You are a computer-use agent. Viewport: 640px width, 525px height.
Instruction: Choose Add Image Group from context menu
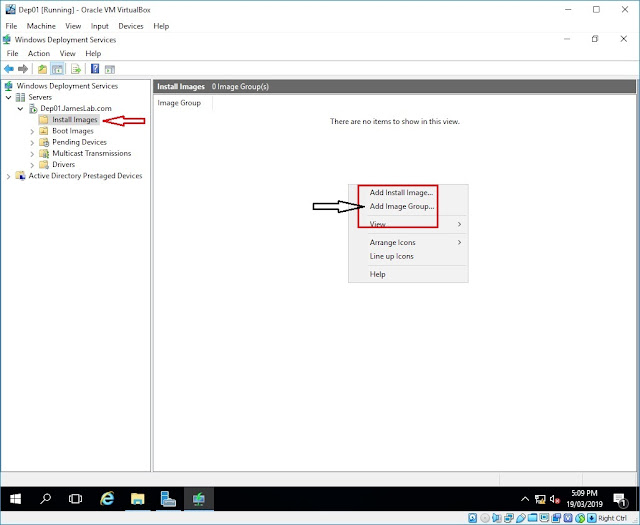[408, 206]
